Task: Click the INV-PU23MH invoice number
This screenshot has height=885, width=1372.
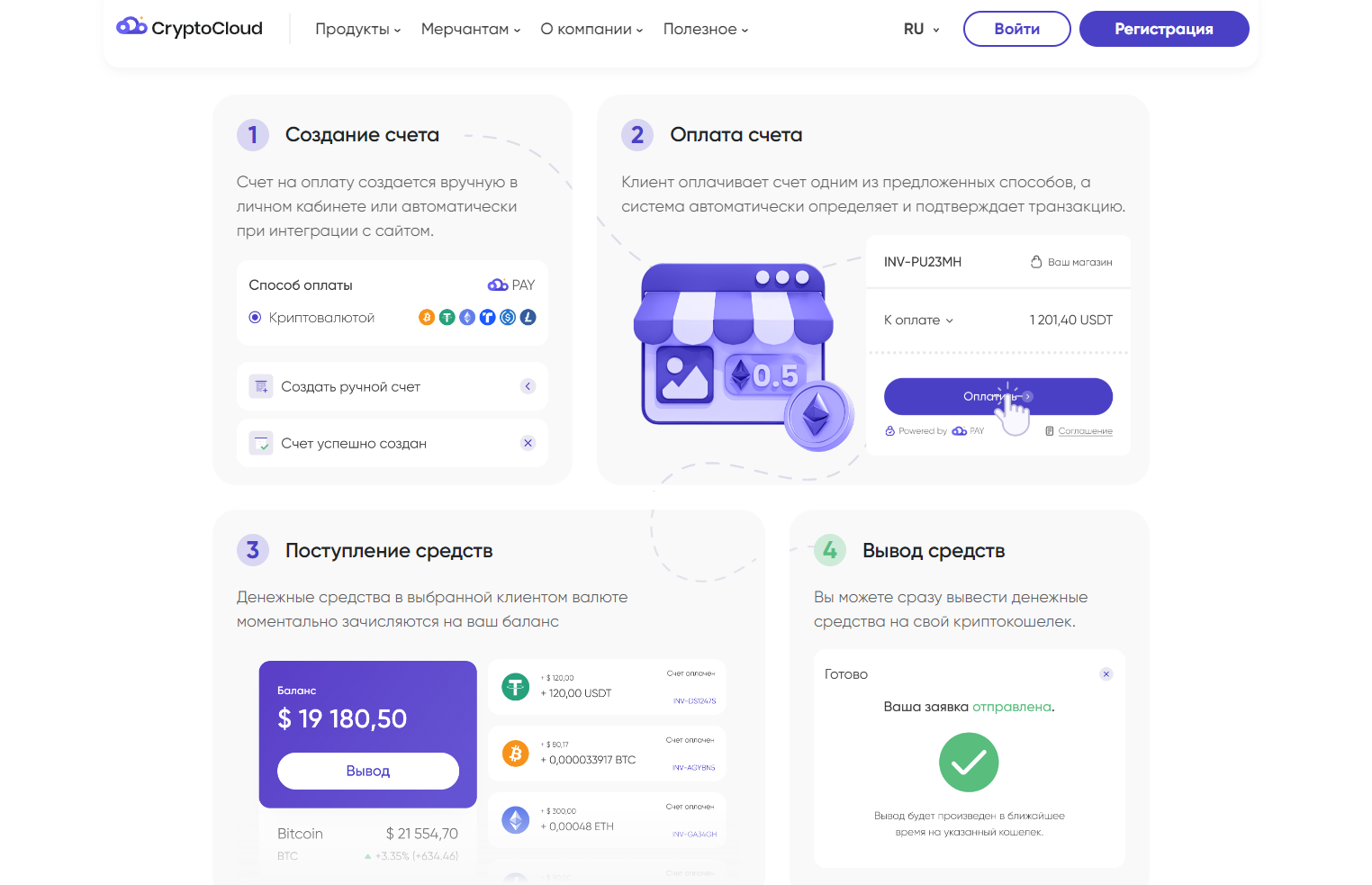Action: coord(923,262)
